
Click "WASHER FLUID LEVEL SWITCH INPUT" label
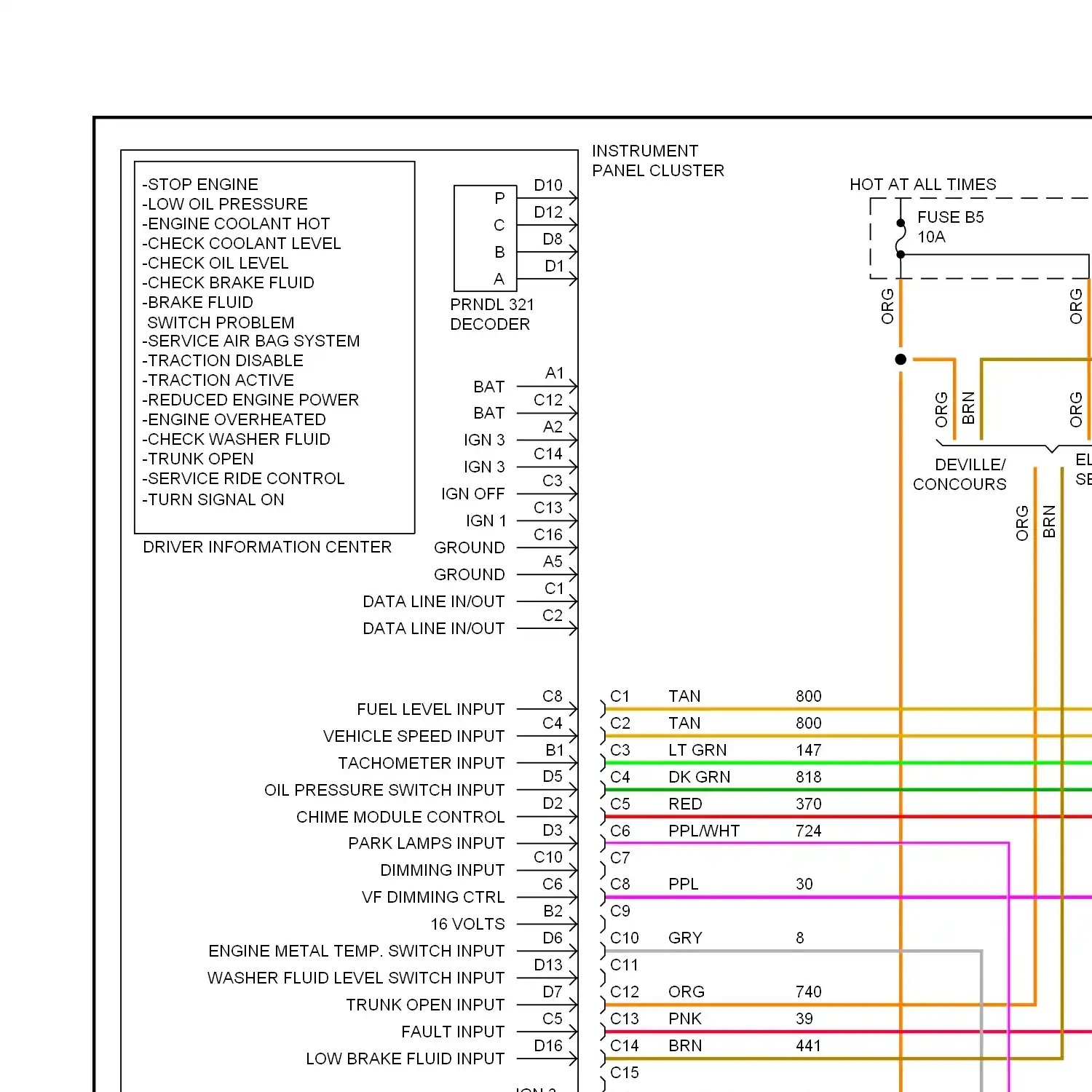click(x=356, y=978)
